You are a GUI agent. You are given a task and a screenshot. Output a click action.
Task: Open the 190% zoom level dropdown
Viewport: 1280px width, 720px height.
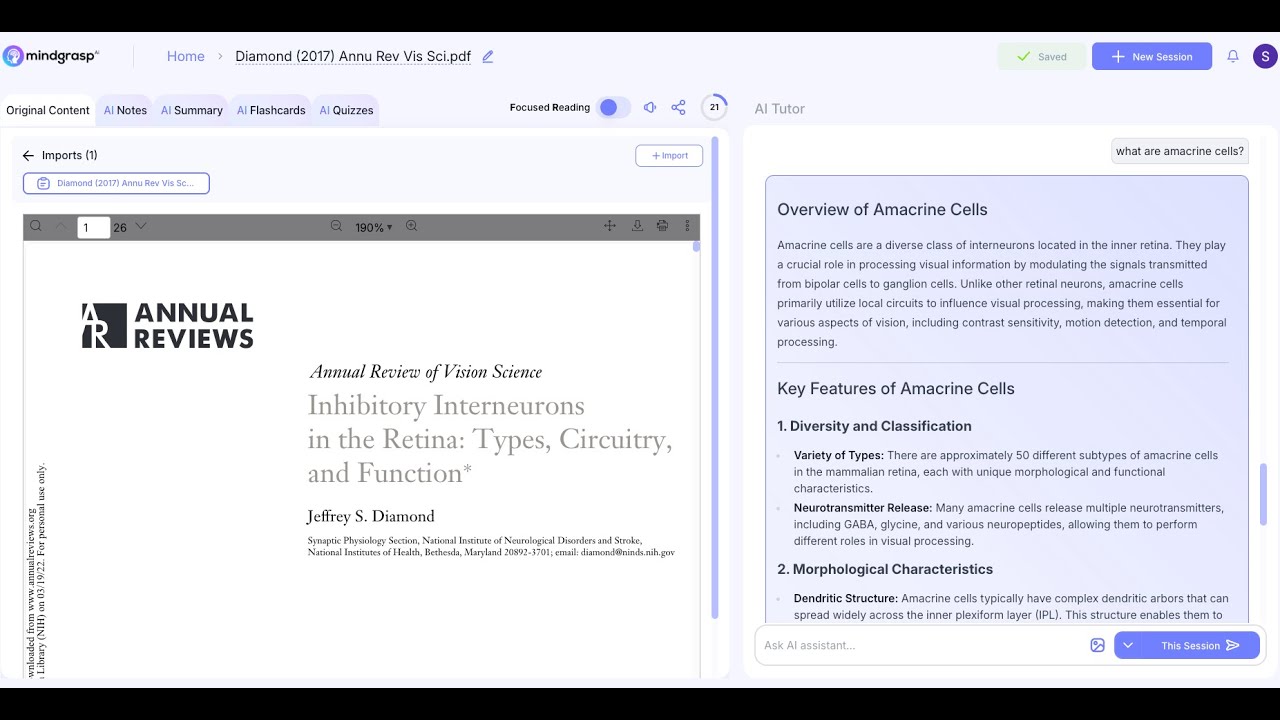point(373,228)
